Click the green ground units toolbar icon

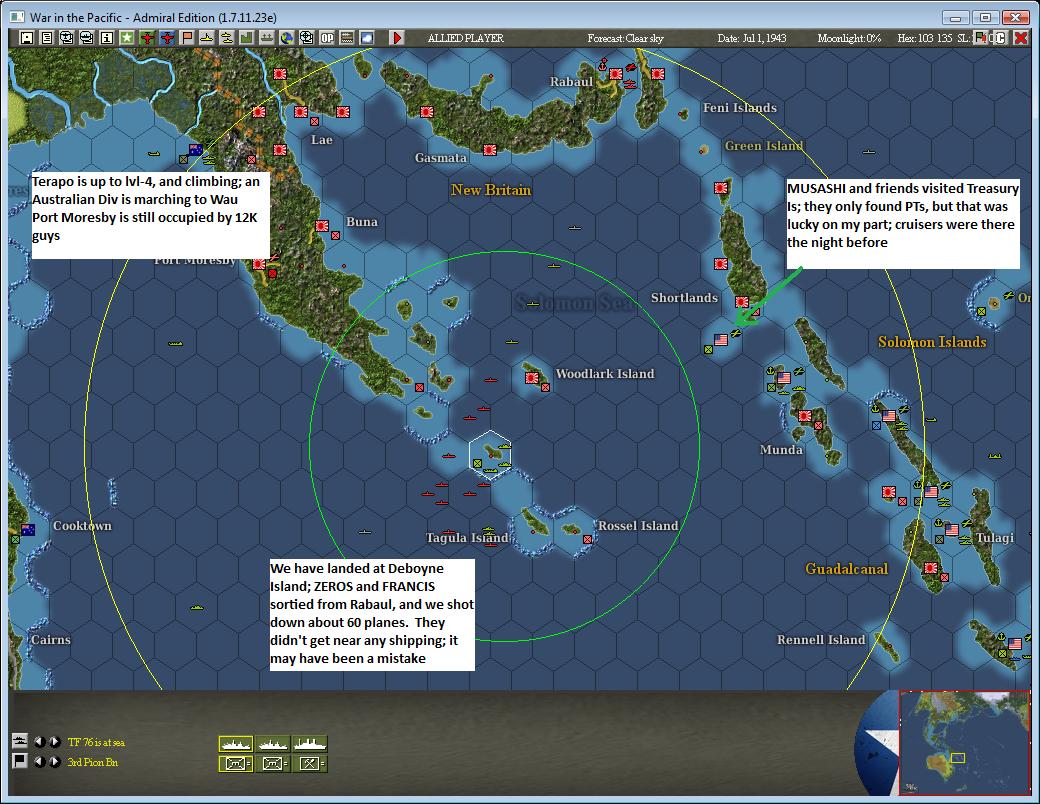pyautogui.click(x=266, y=38)
